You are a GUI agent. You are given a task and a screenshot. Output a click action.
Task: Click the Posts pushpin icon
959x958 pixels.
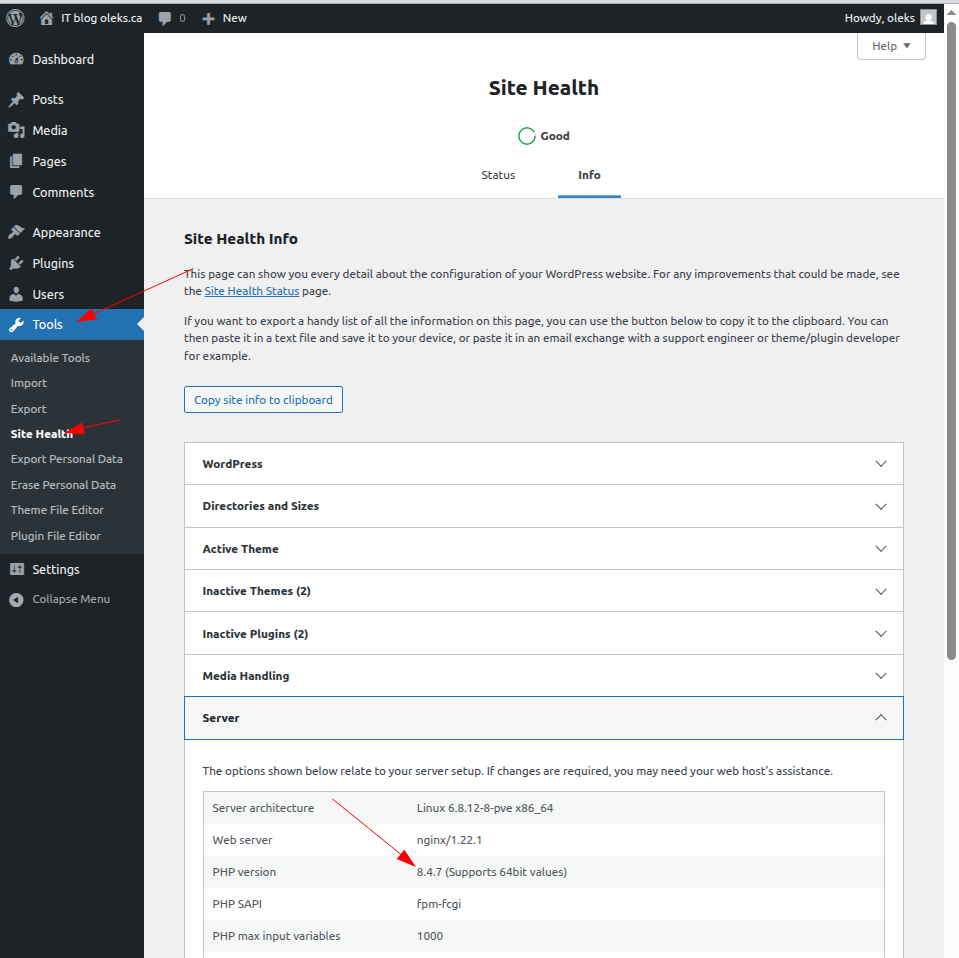[x=17, y=99]
